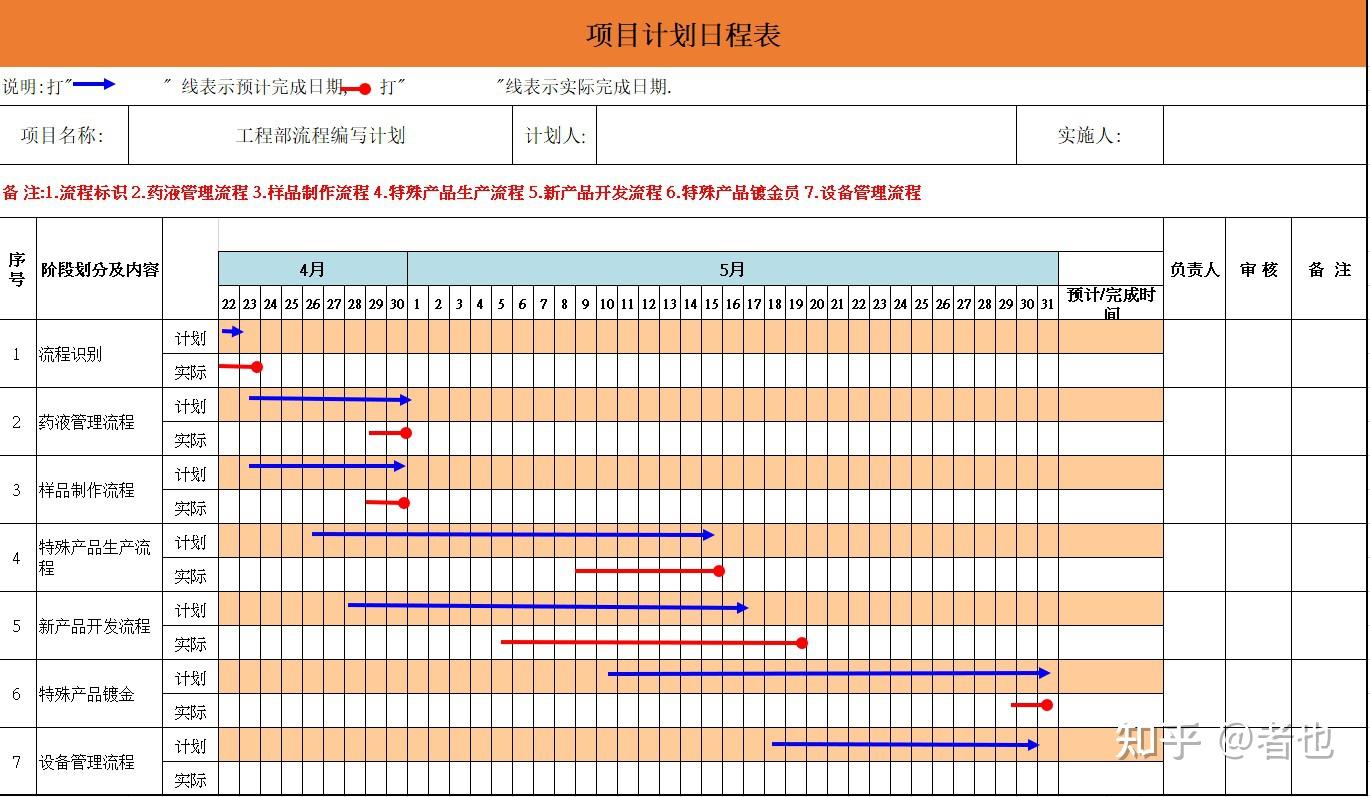Select the 计划人: label cell

(x=555, y=136)
